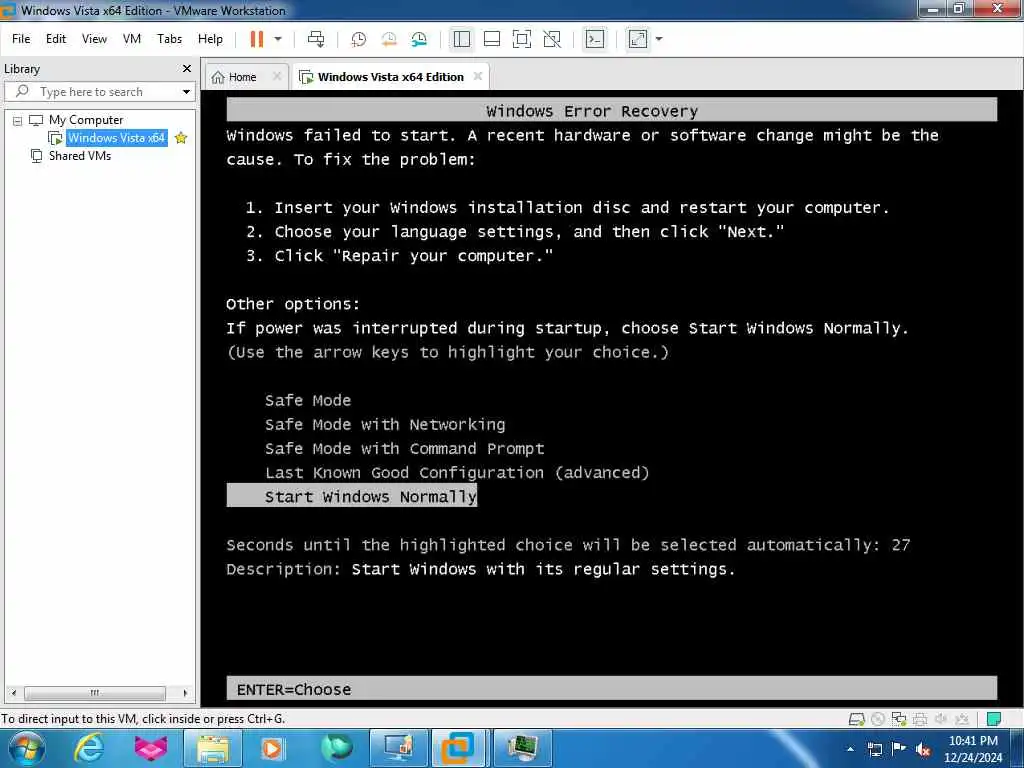The width and height of the screenshot is (1024, 768).
Task: Open the circuit board taskbar application
Action: point(521,748)
